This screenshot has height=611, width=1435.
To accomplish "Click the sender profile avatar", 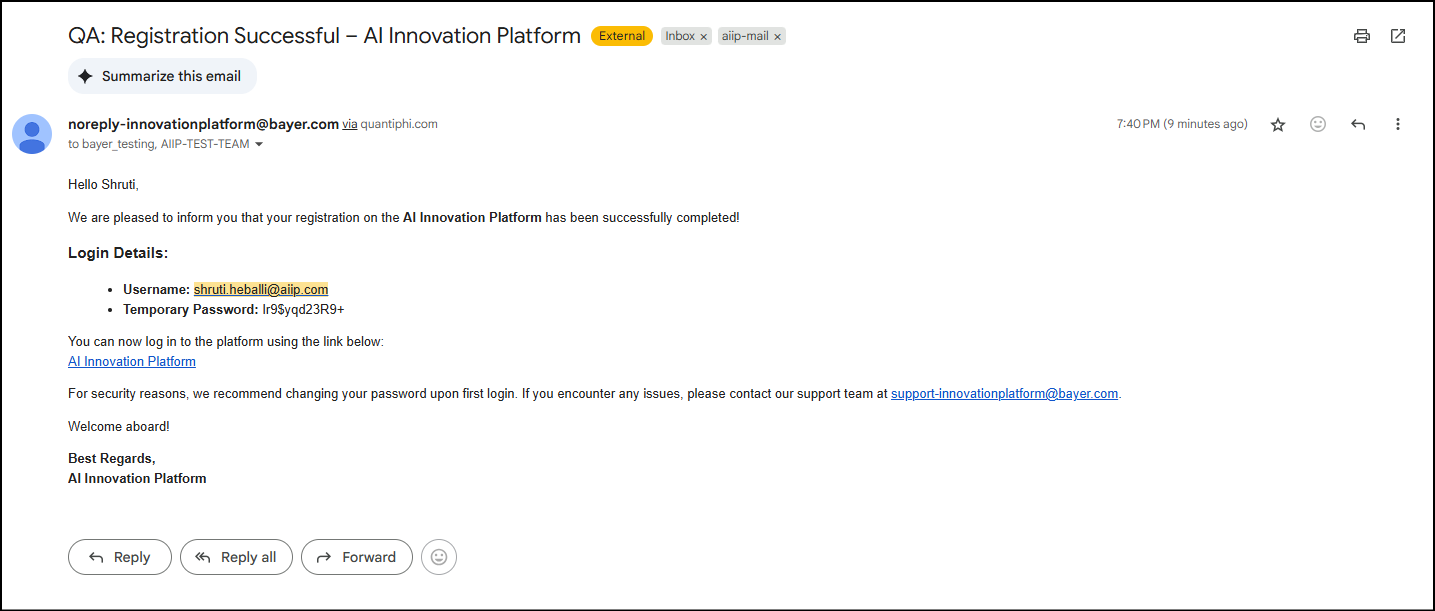I will tap(32, 134).
